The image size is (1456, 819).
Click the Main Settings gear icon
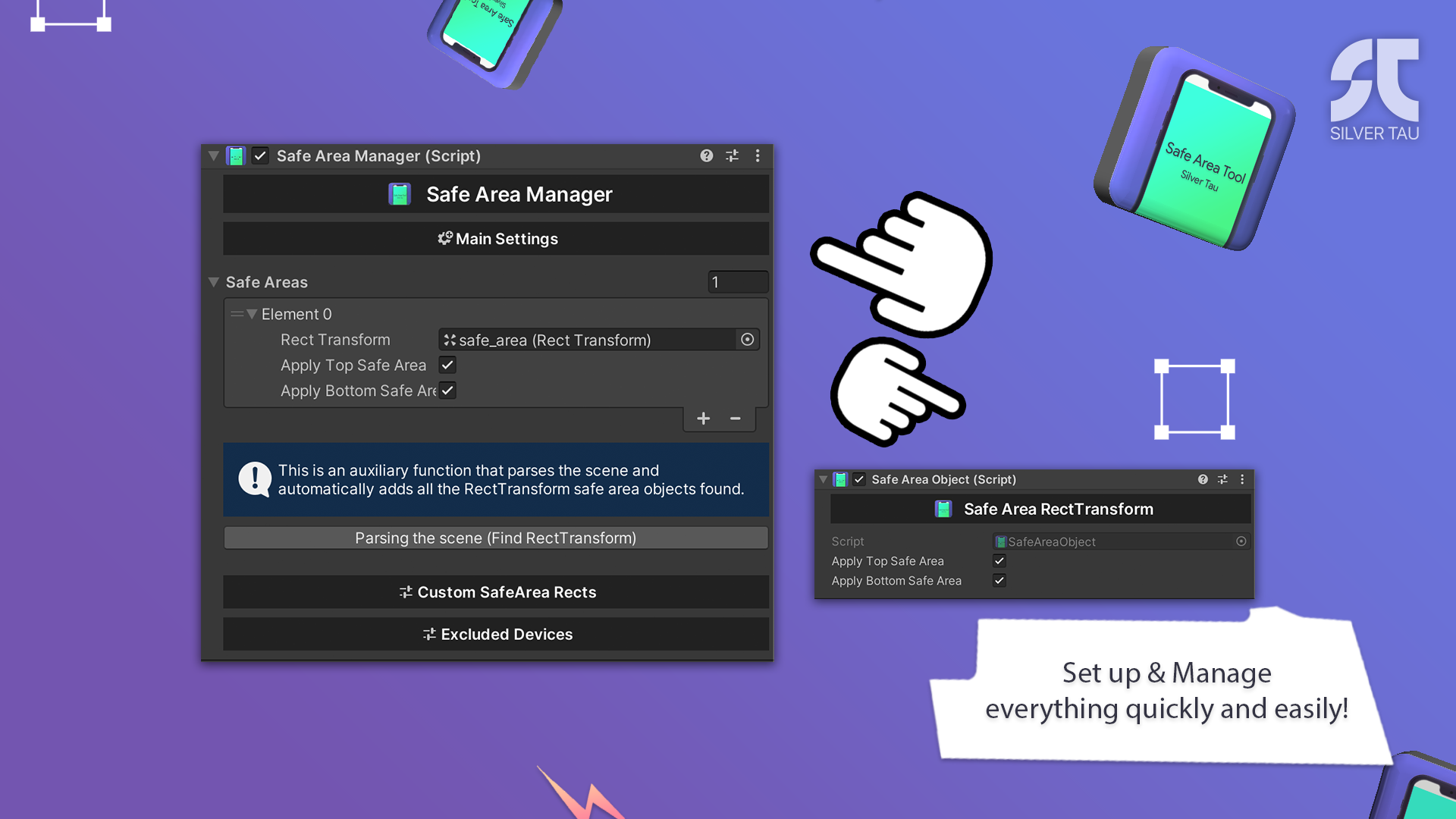tap(444, 238)
